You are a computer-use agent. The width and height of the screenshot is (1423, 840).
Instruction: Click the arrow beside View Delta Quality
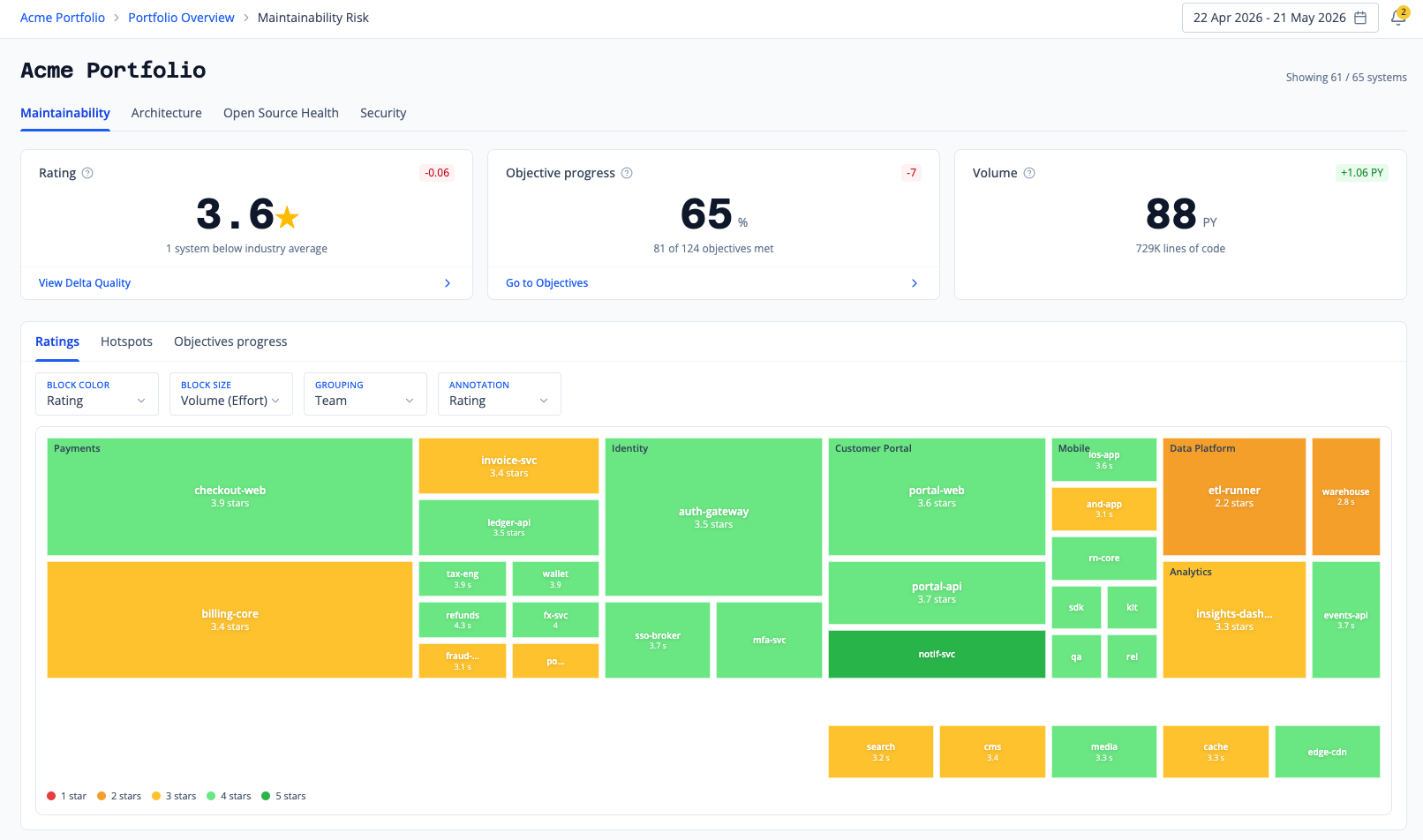pos(448,283)
